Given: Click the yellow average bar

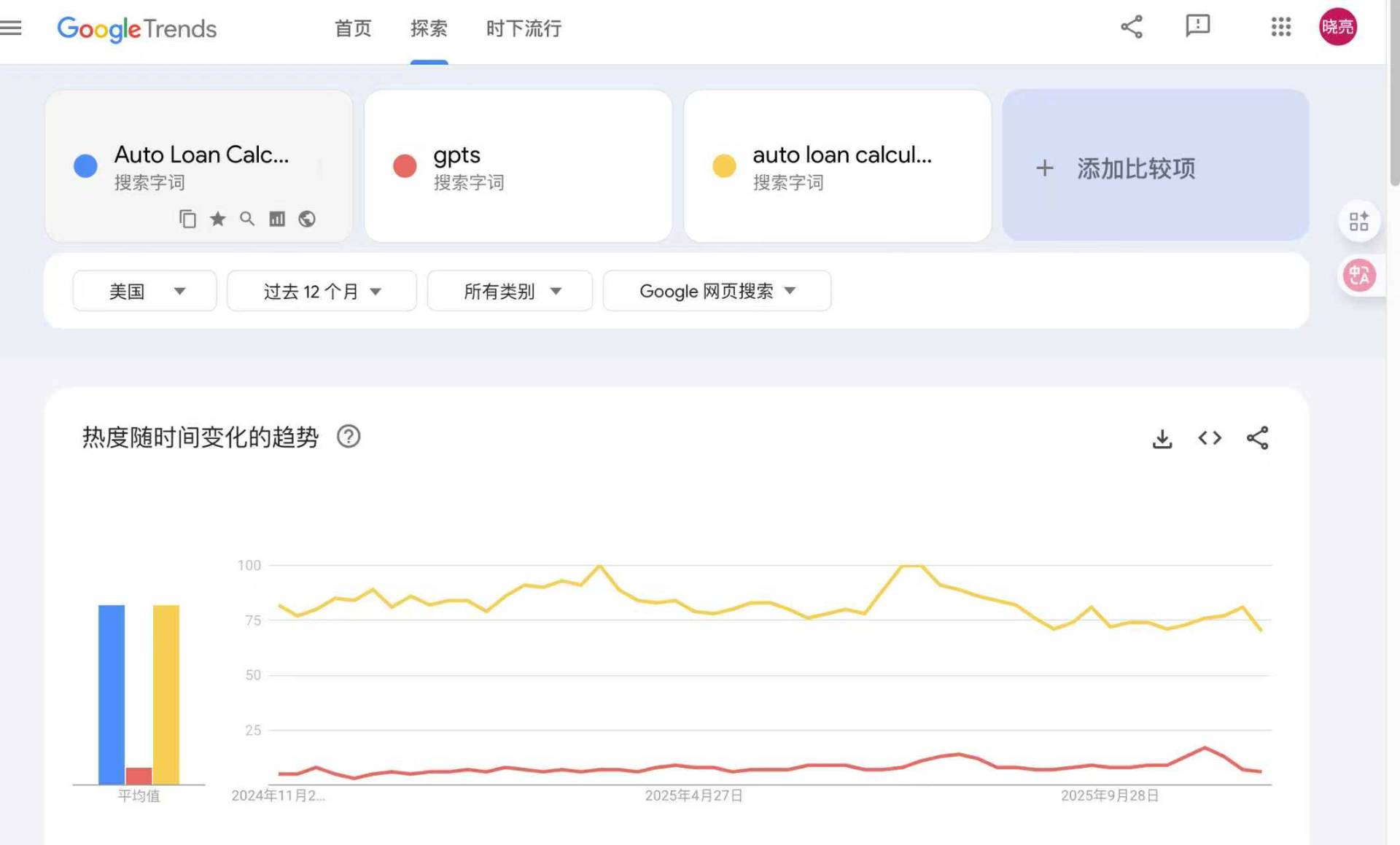Looking at the screenshot, I should click(166, 695).
